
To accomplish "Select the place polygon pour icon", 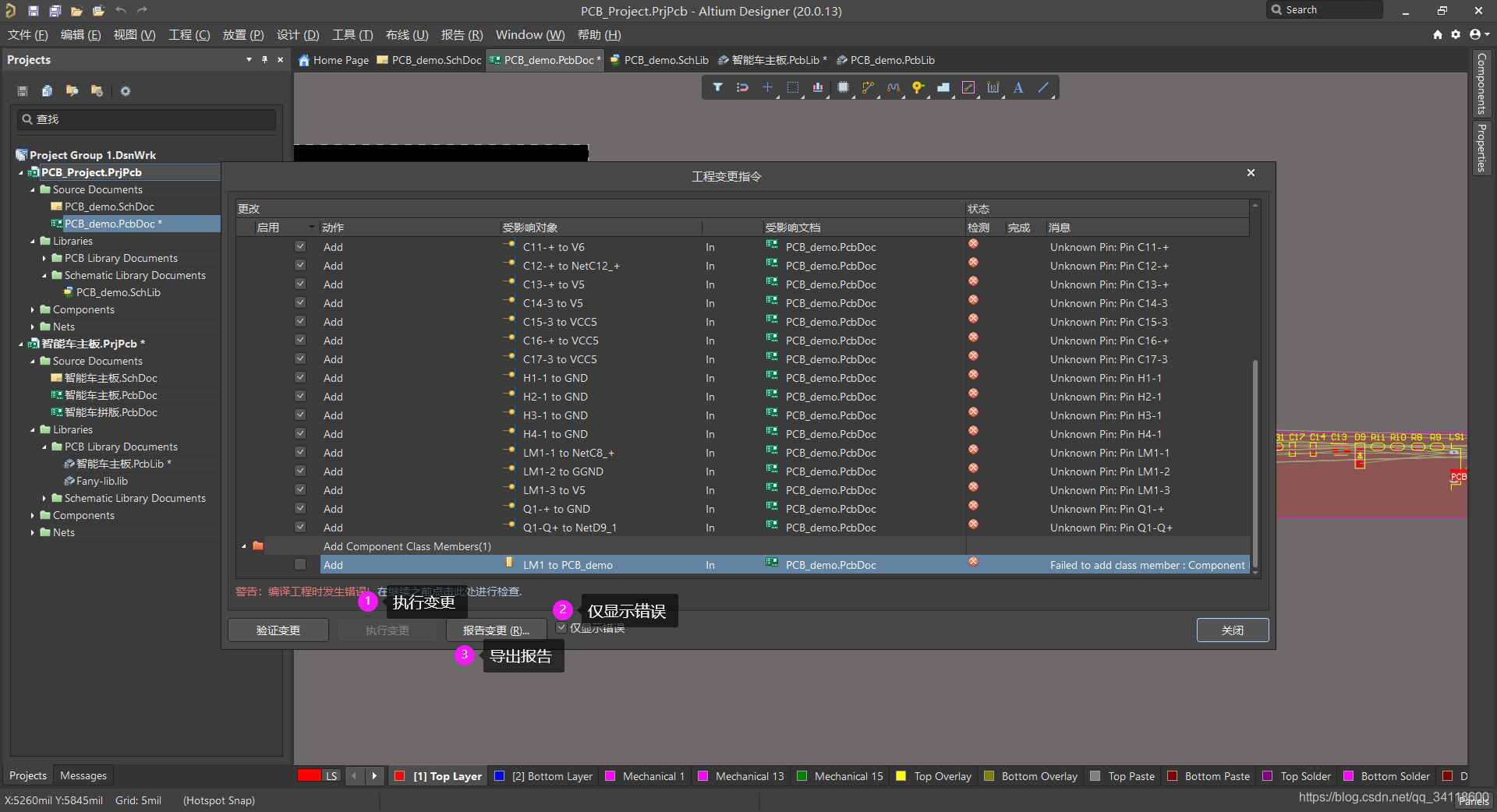I will pos(943,87).
